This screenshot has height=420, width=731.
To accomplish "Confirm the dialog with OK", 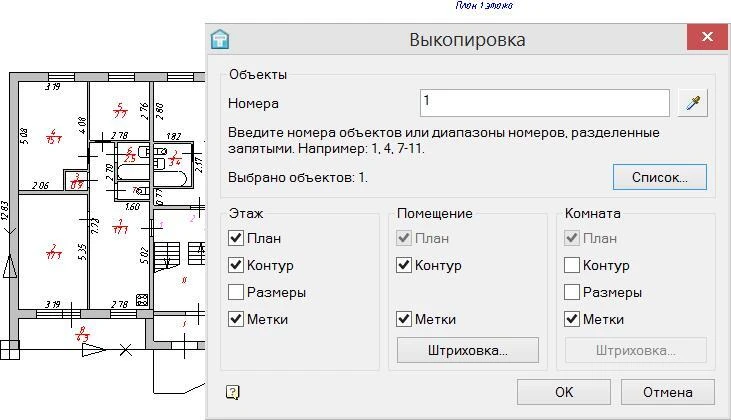I will (563, 391).
